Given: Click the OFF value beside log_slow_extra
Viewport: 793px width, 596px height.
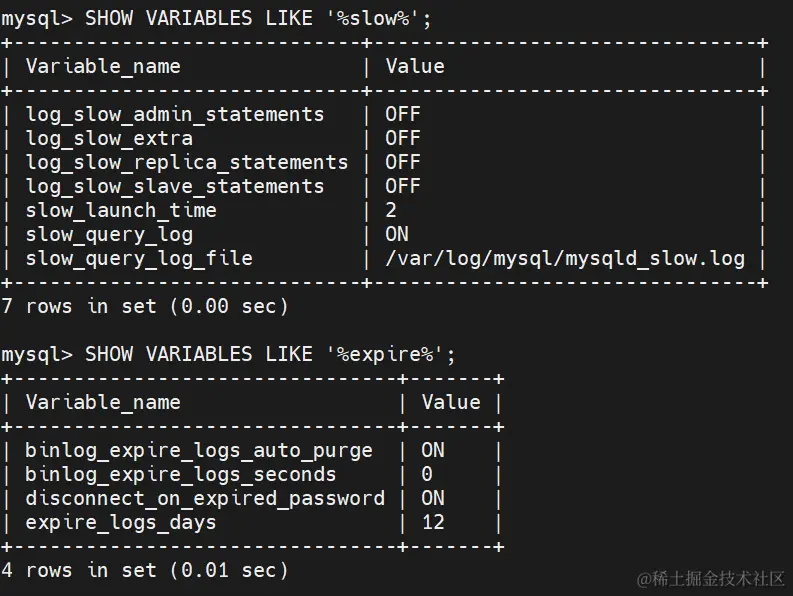Looking at the screenshot, I should click(x=403, y=139).
